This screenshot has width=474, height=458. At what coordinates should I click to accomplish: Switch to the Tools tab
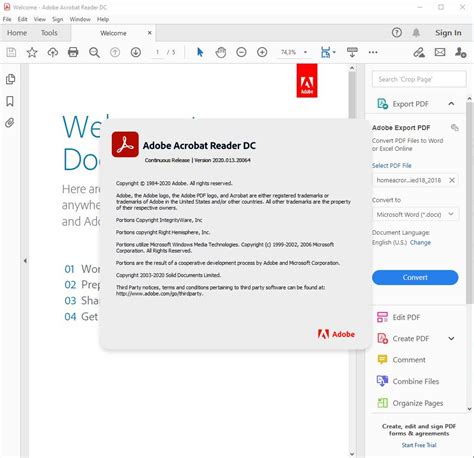[49, 33]
